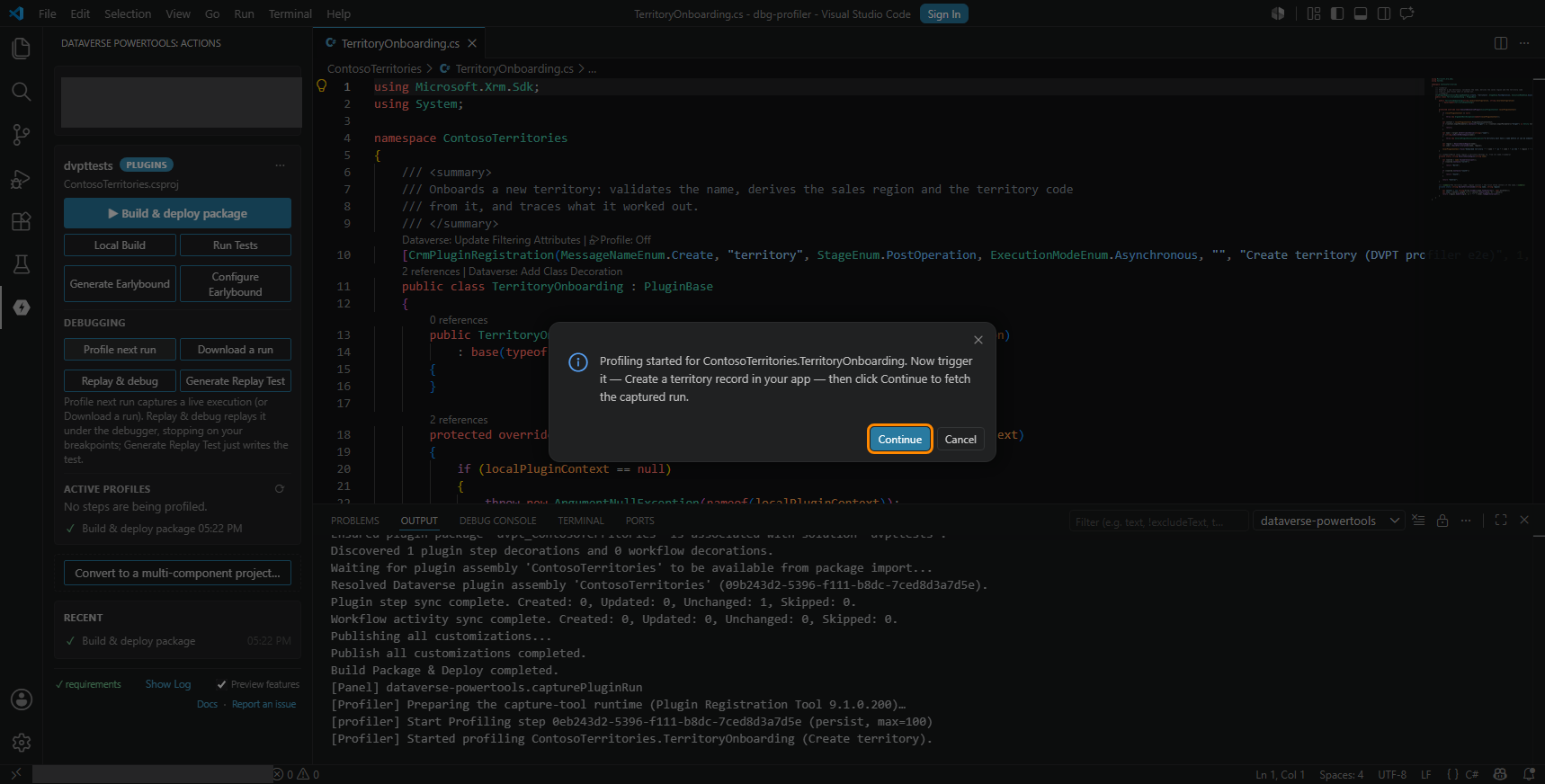Open the Accounts icon in activity bar
This screenshot has width=1545, height=784.
click(21, 699)
